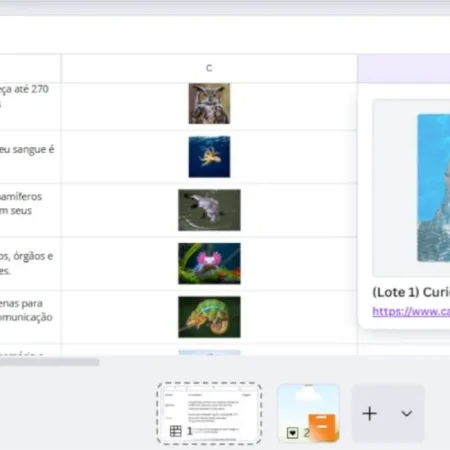The width and height of the screenshot is (450, 450).
Task: Select page 2 thumbnail with sky background
Action: pos(309,413)
